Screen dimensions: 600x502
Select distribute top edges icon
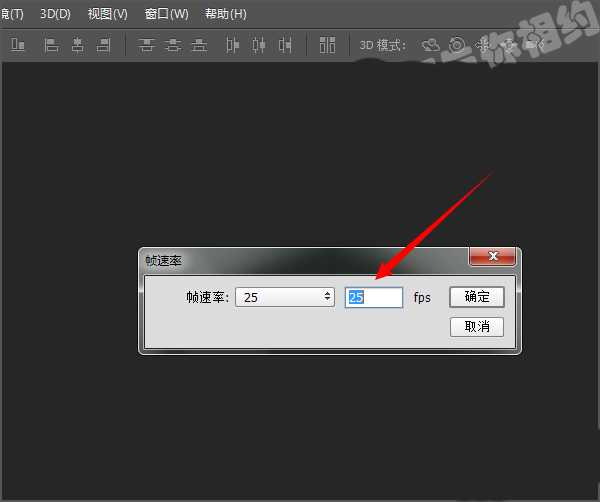click(x=147, y=45)
